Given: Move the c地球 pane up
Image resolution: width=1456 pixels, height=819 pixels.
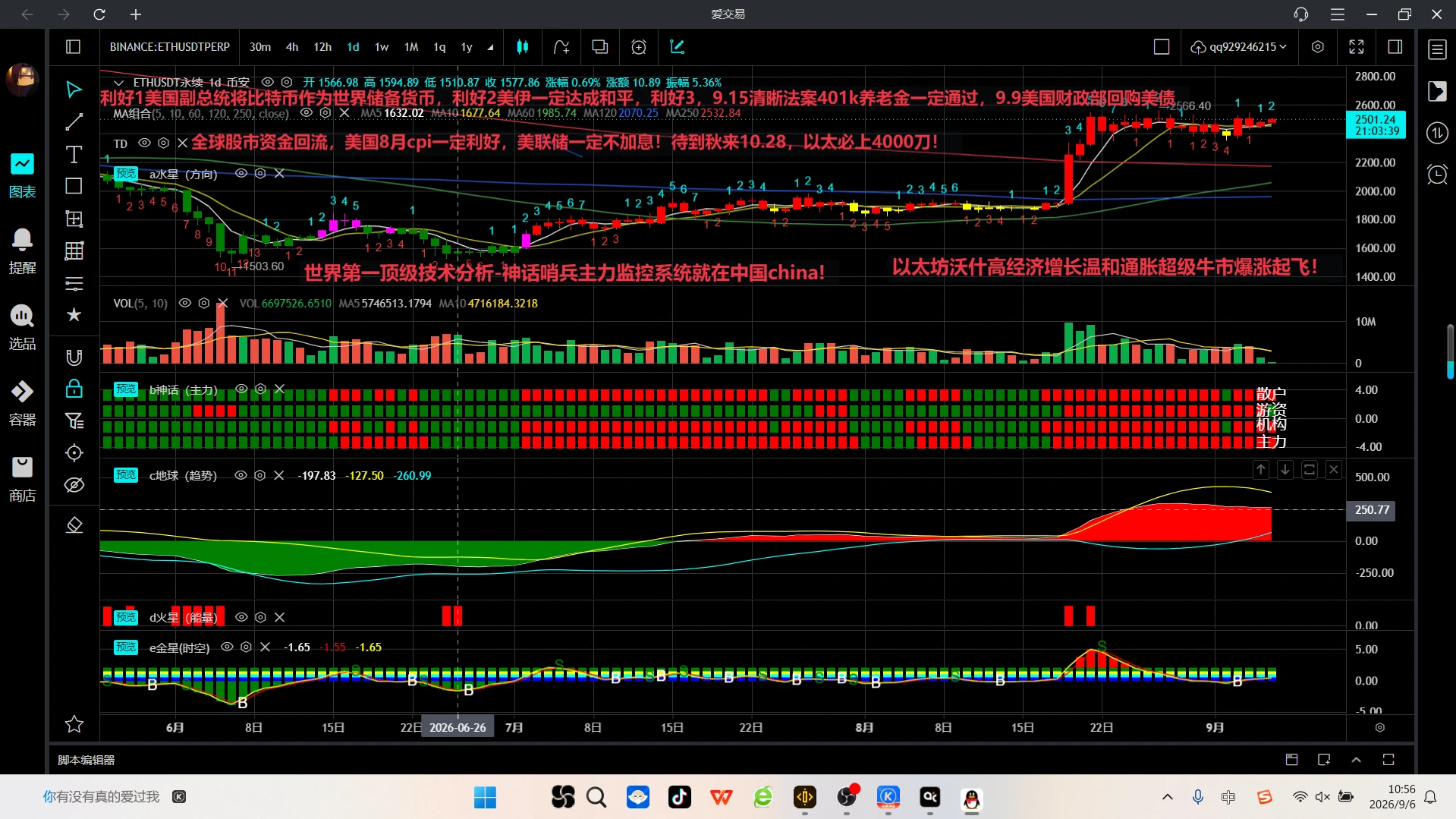Looking at the screenshot, I should tap(1261, 470).
